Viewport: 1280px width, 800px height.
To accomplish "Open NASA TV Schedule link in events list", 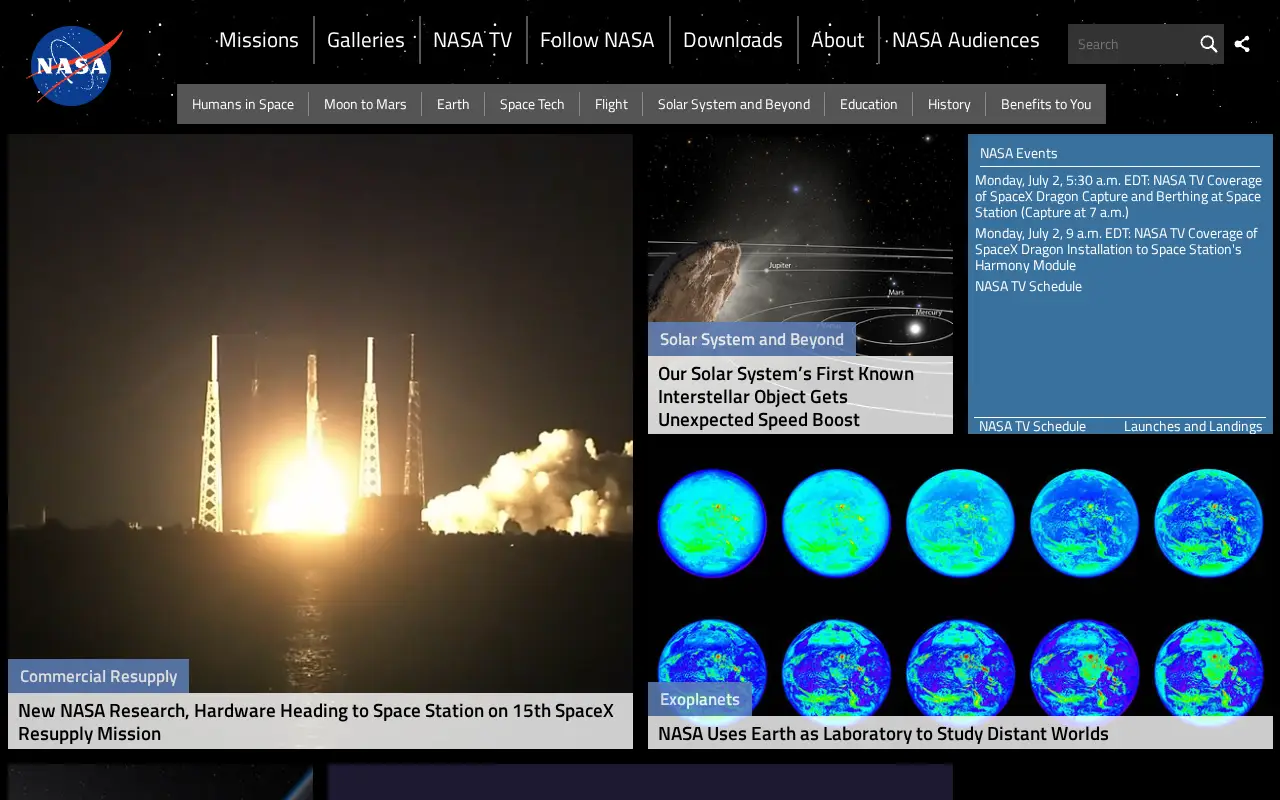I will [x=1028, y=286].
